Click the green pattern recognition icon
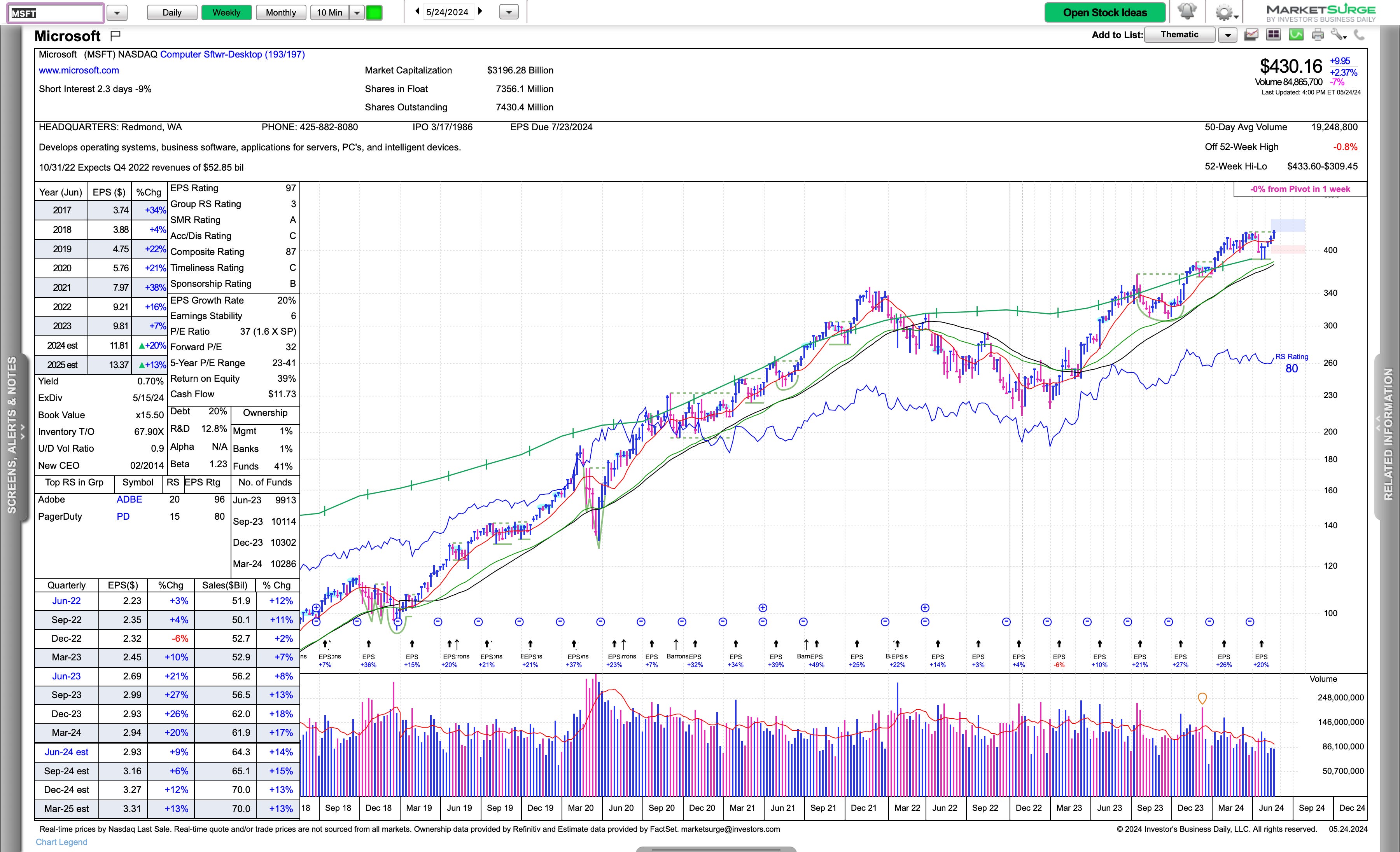Image resolution: width=1400 pixels, height=852 pixels. tap(1295, 35)
